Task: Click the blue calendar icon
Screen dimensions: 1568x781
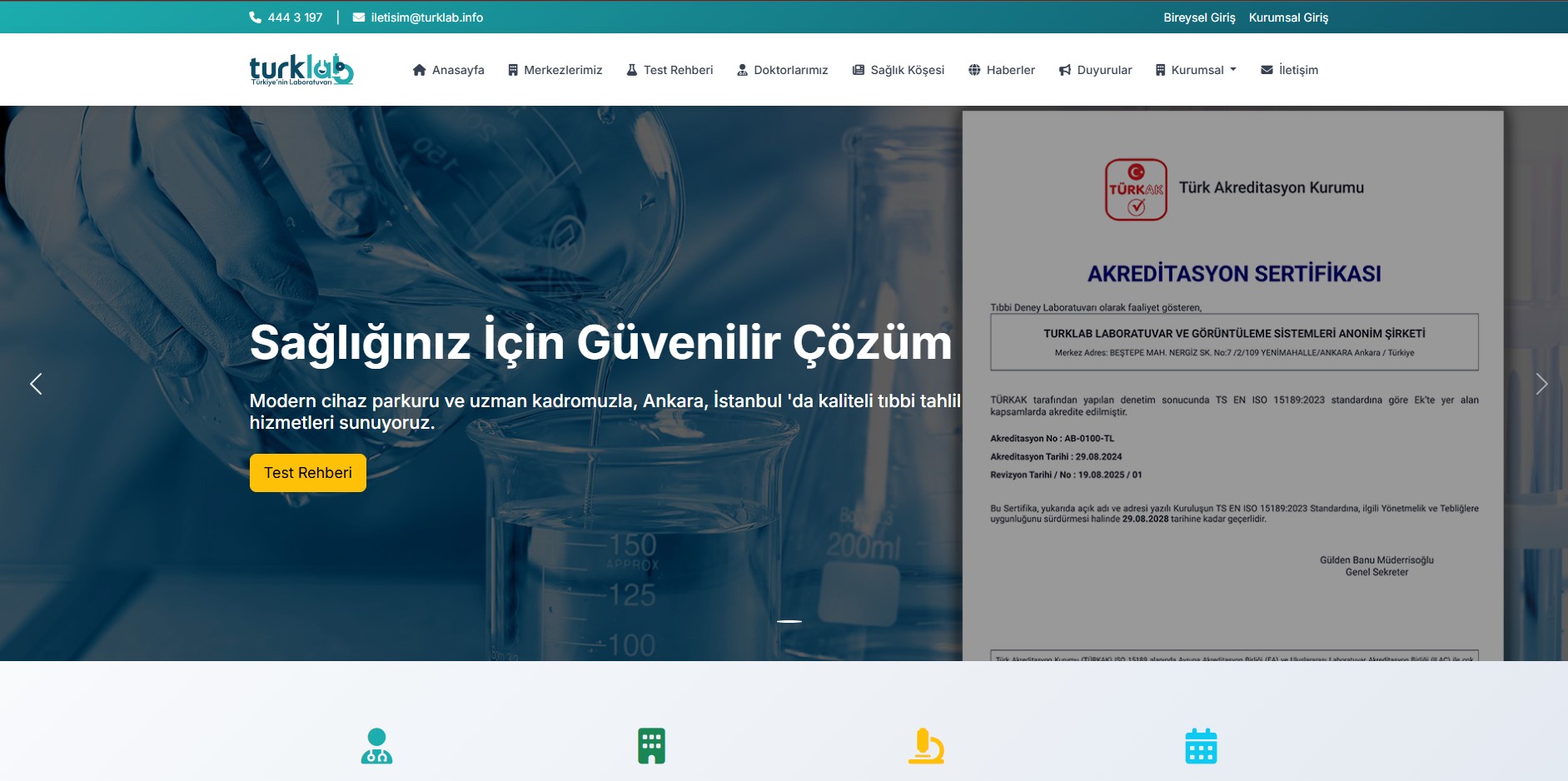Action: [1201, 746]
